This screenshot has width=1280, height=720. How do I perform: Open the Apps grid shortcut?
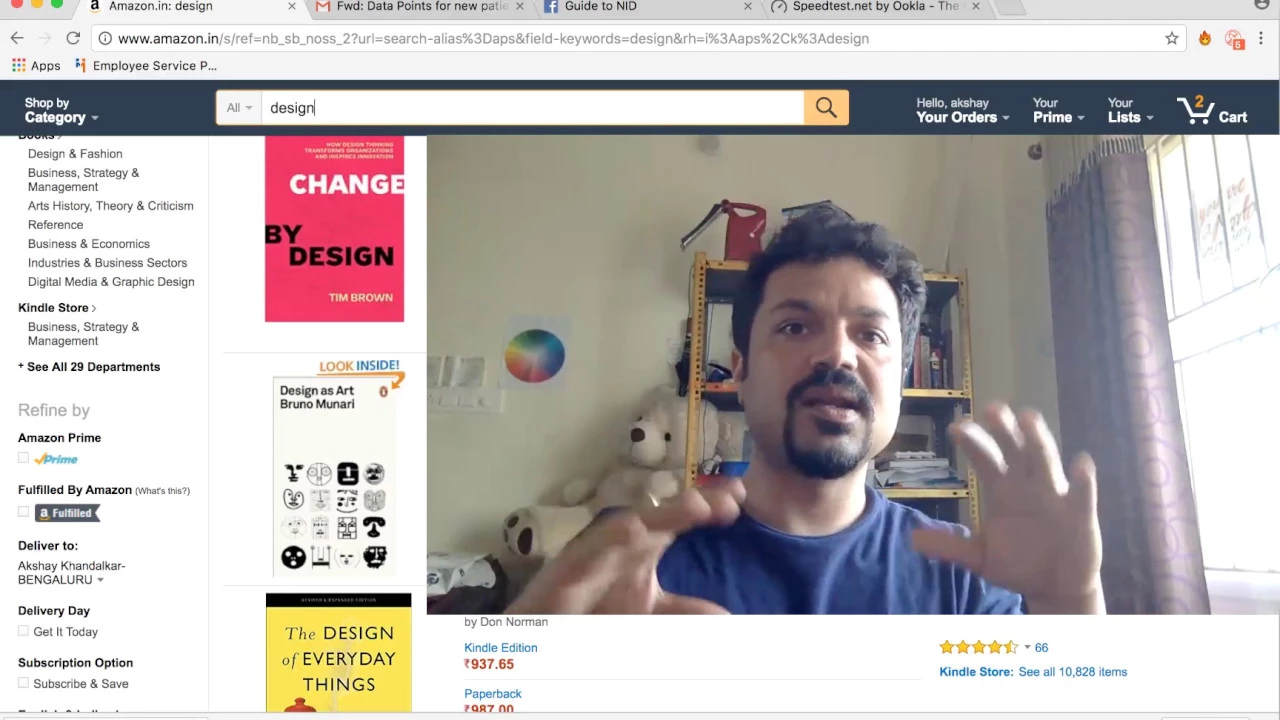(36, 66)
